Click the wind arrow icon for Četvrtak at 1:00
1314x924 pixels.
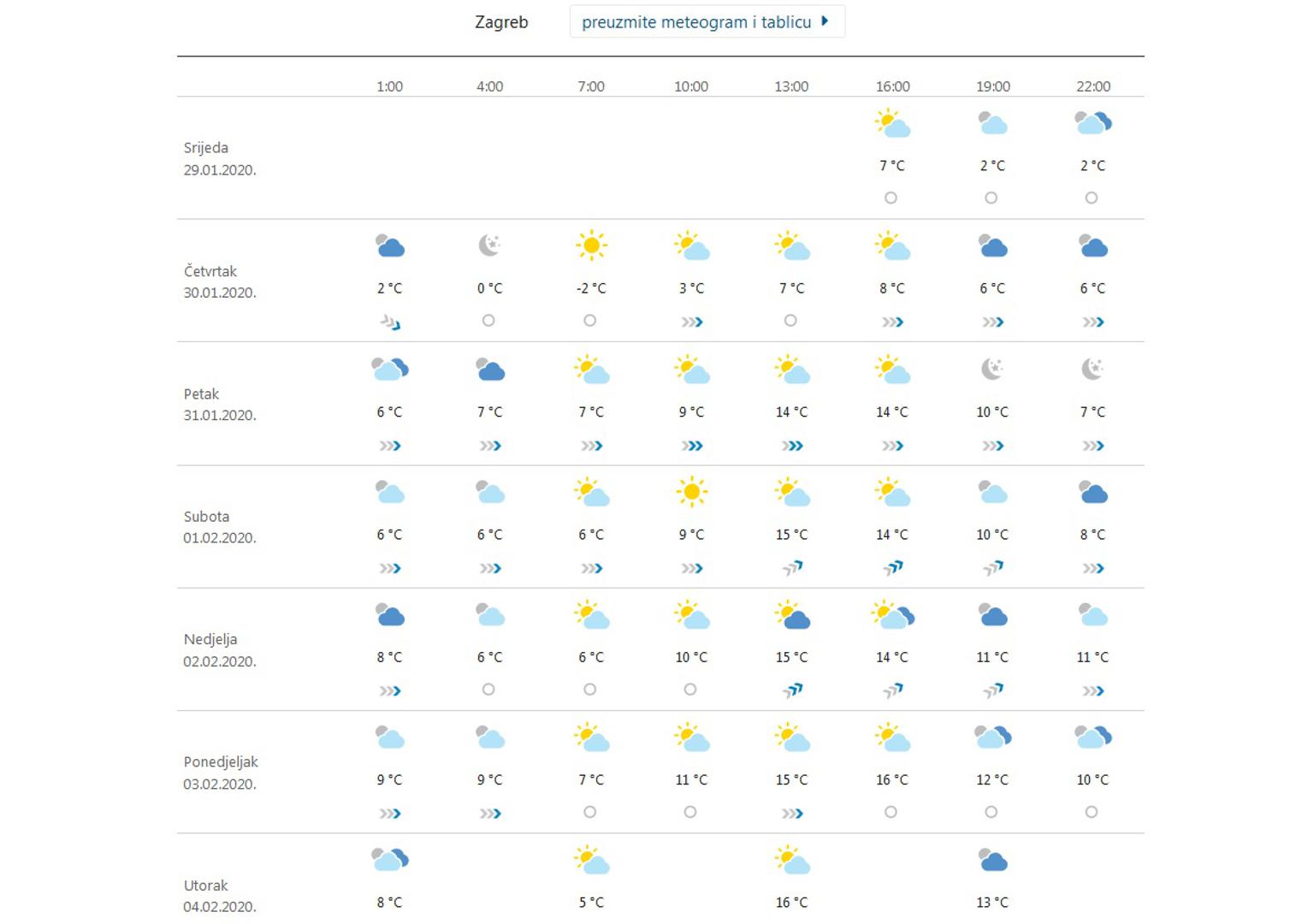coord(390,323)
